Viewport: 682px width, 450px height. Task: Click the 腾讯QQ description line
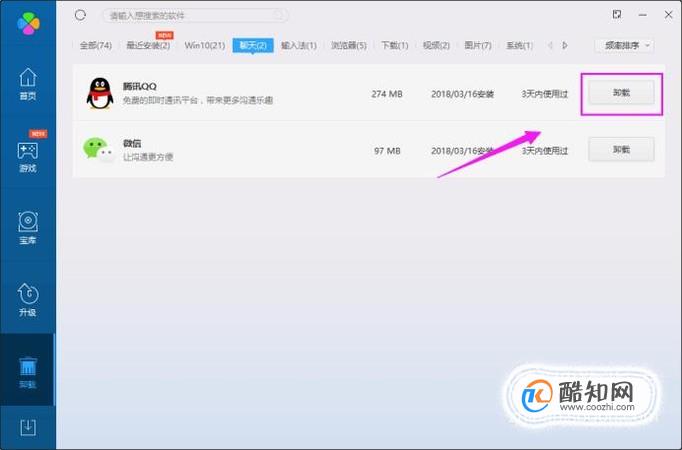tap(198, 100)
